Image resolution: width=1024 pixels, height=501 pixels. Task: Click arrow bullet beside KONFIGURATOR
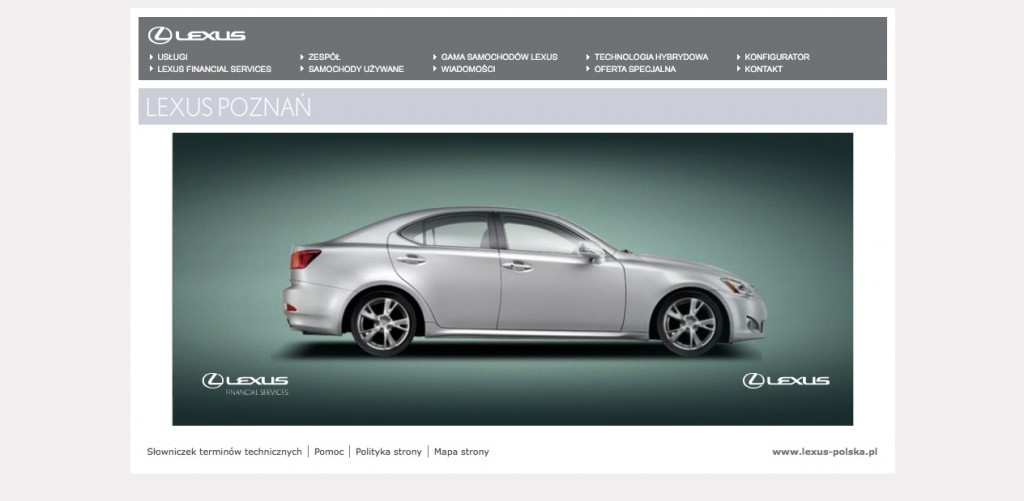pos(739,57)
